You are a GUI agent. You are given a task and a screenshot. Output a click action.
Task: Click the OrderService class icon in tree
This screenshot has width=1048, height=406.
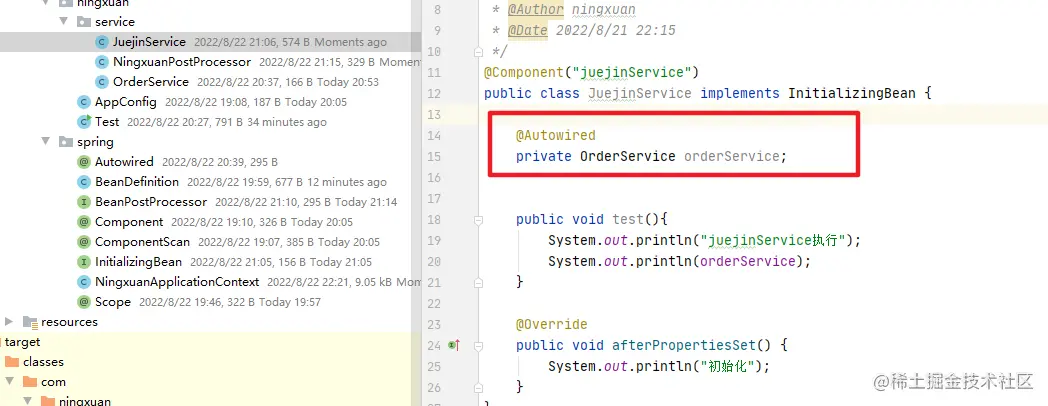click(102, 82)
